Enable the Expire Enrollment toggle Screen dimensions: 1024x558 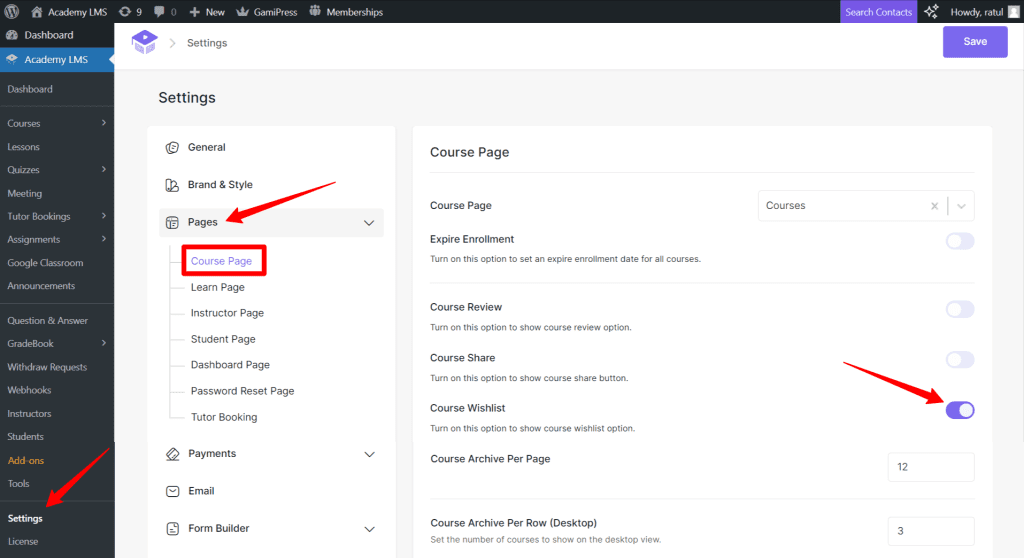pos(959,241)
